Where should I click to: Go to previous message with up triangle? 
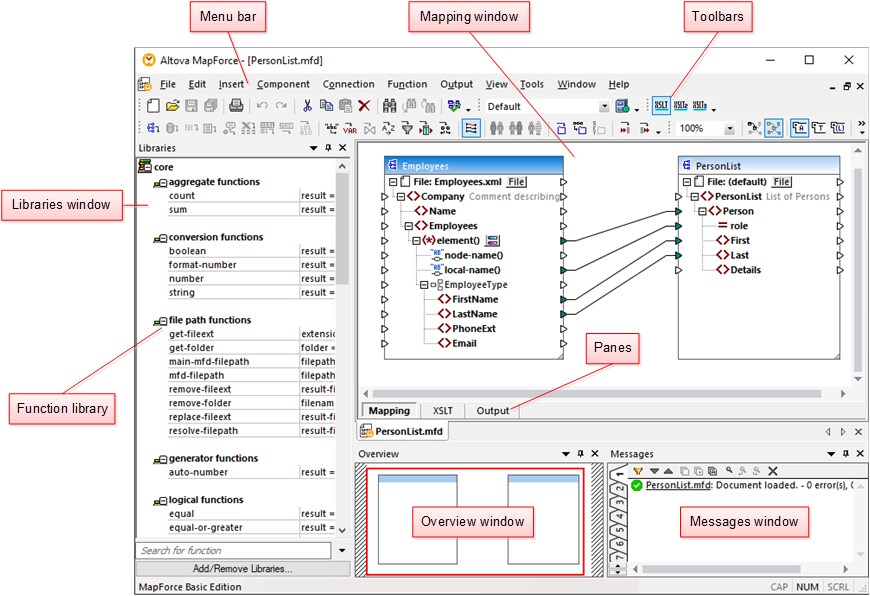(x=669, y=471)
